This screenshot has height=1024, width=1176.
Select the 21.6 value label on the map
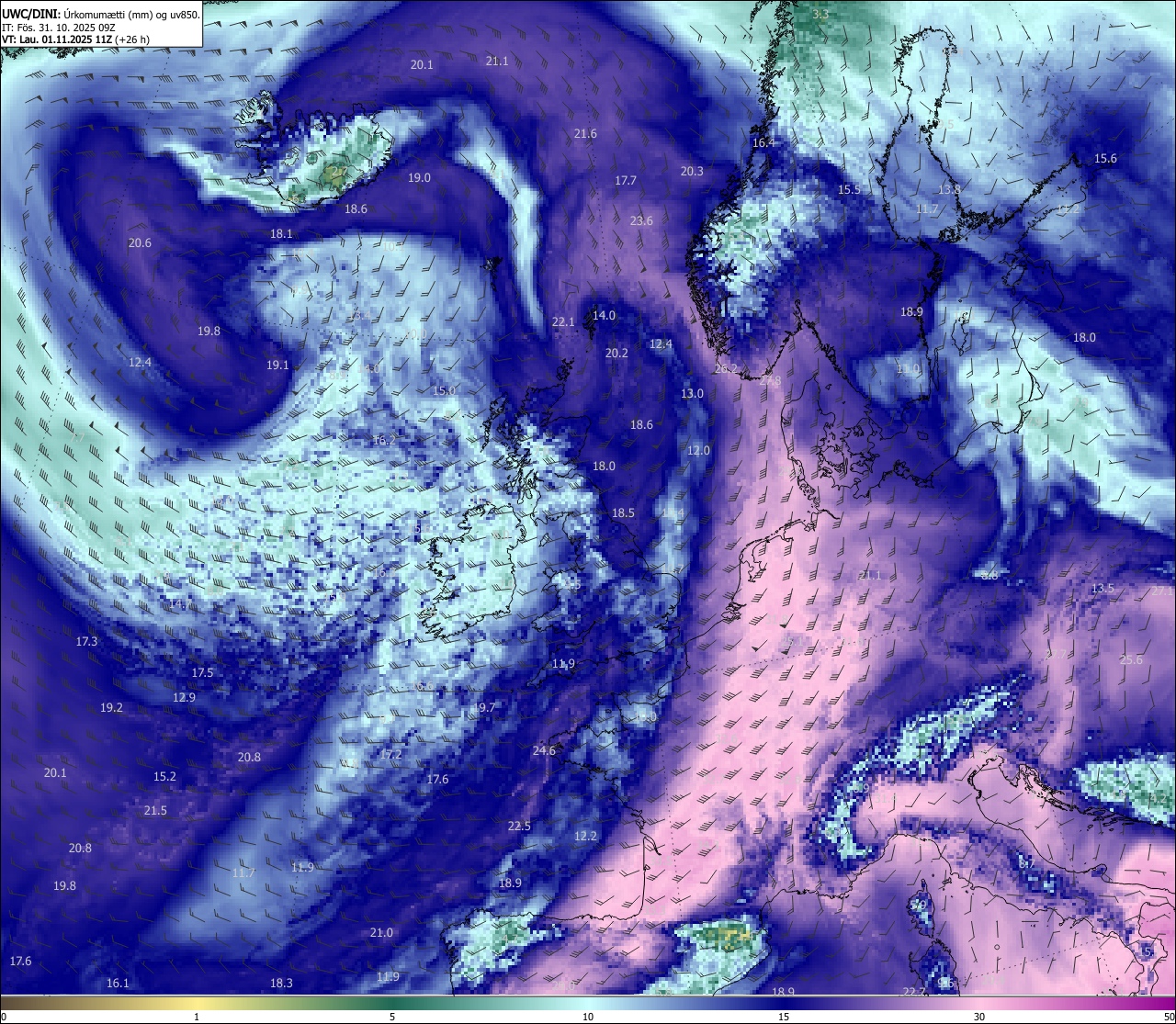[585, 134]
